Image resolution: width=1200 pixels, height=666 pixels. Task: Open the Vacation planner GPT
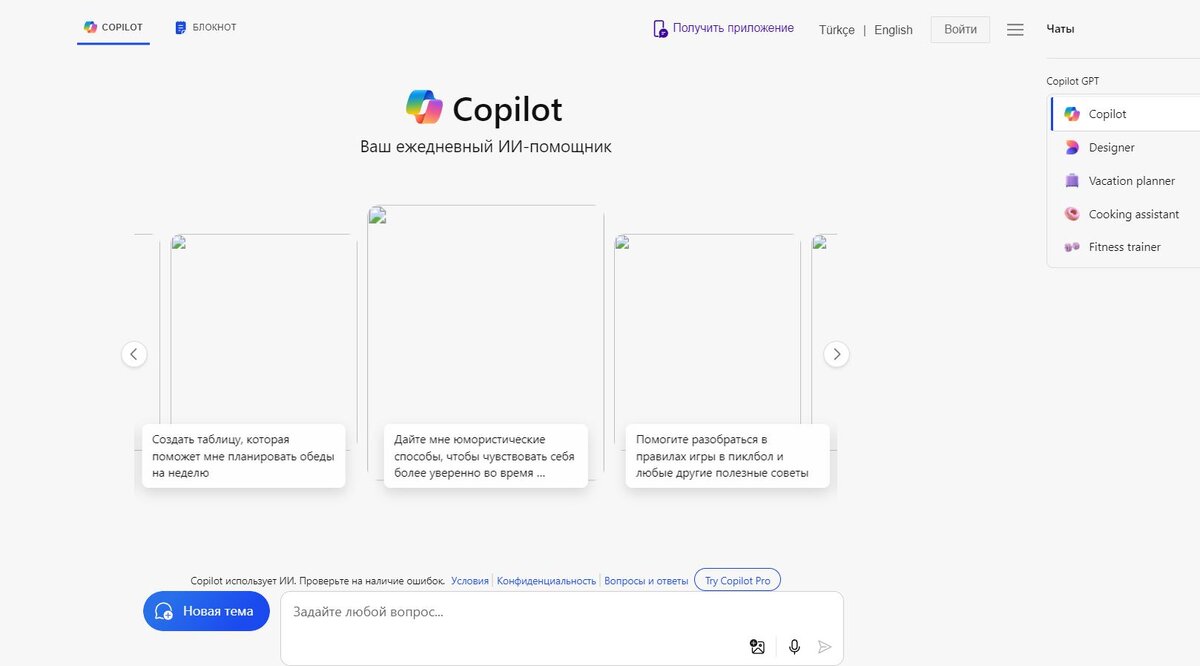click(x=1125, y=181)
